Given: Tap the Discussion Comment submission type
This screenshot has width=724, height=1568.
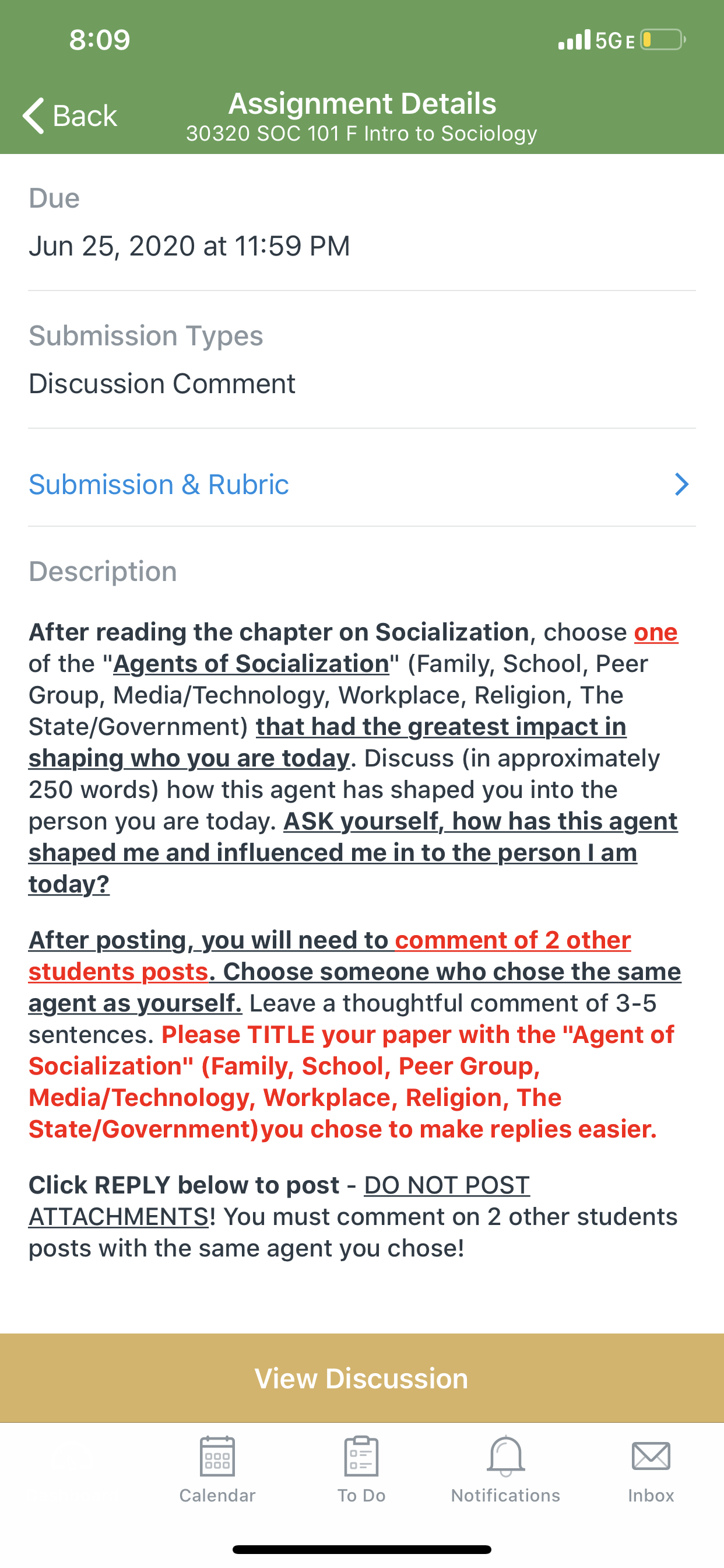Looking at the screenshot, I should coord(162,383).
